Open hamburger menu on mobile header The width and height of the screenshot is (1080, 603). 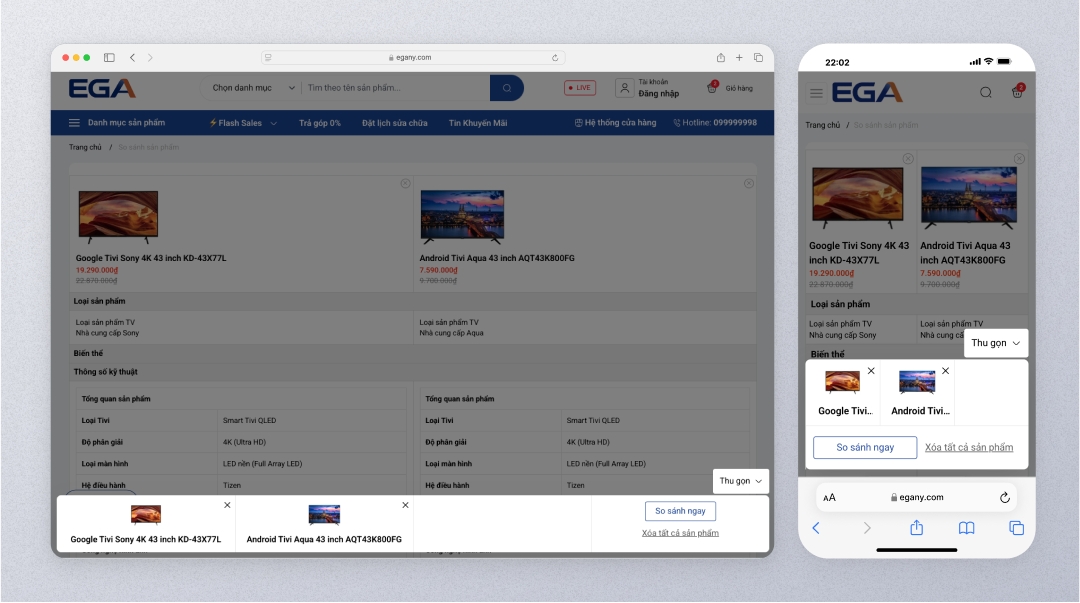coord(816,93)
